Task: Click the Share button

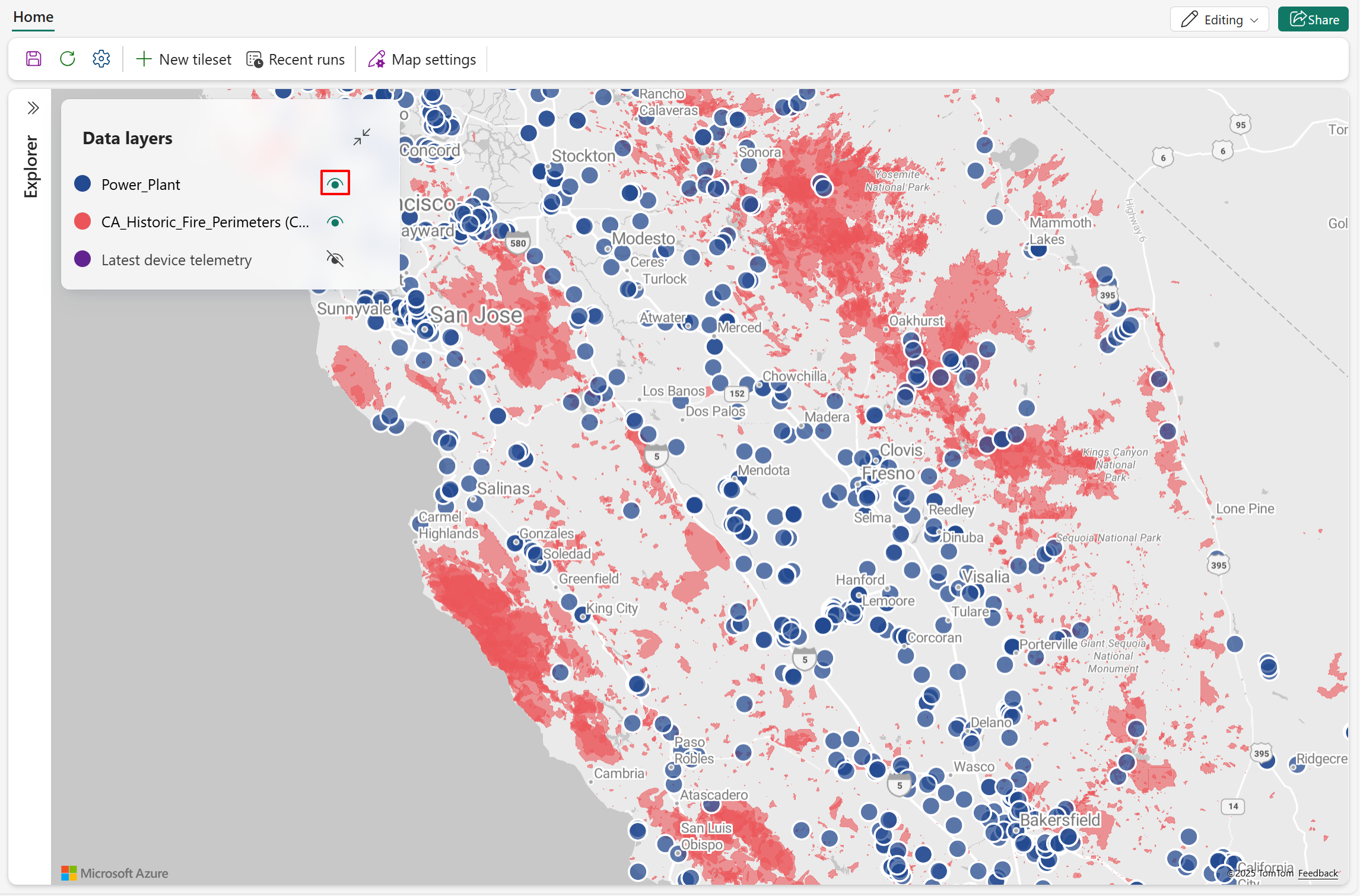Action: [1313, 20]
